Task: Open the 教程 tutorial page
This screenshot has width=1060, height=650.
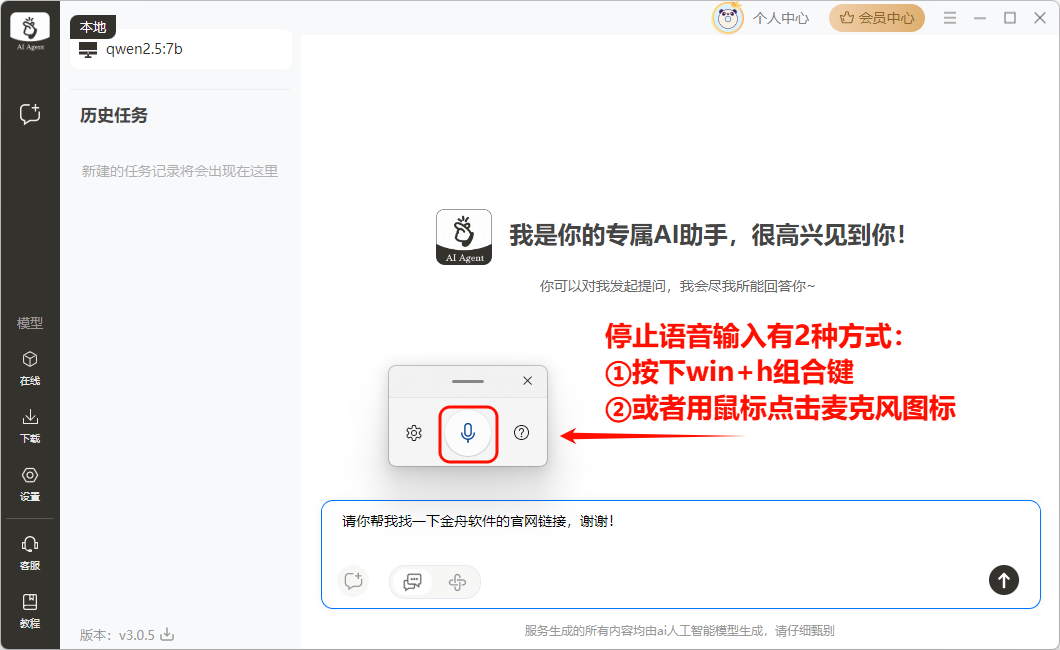Action: (30, 609)
